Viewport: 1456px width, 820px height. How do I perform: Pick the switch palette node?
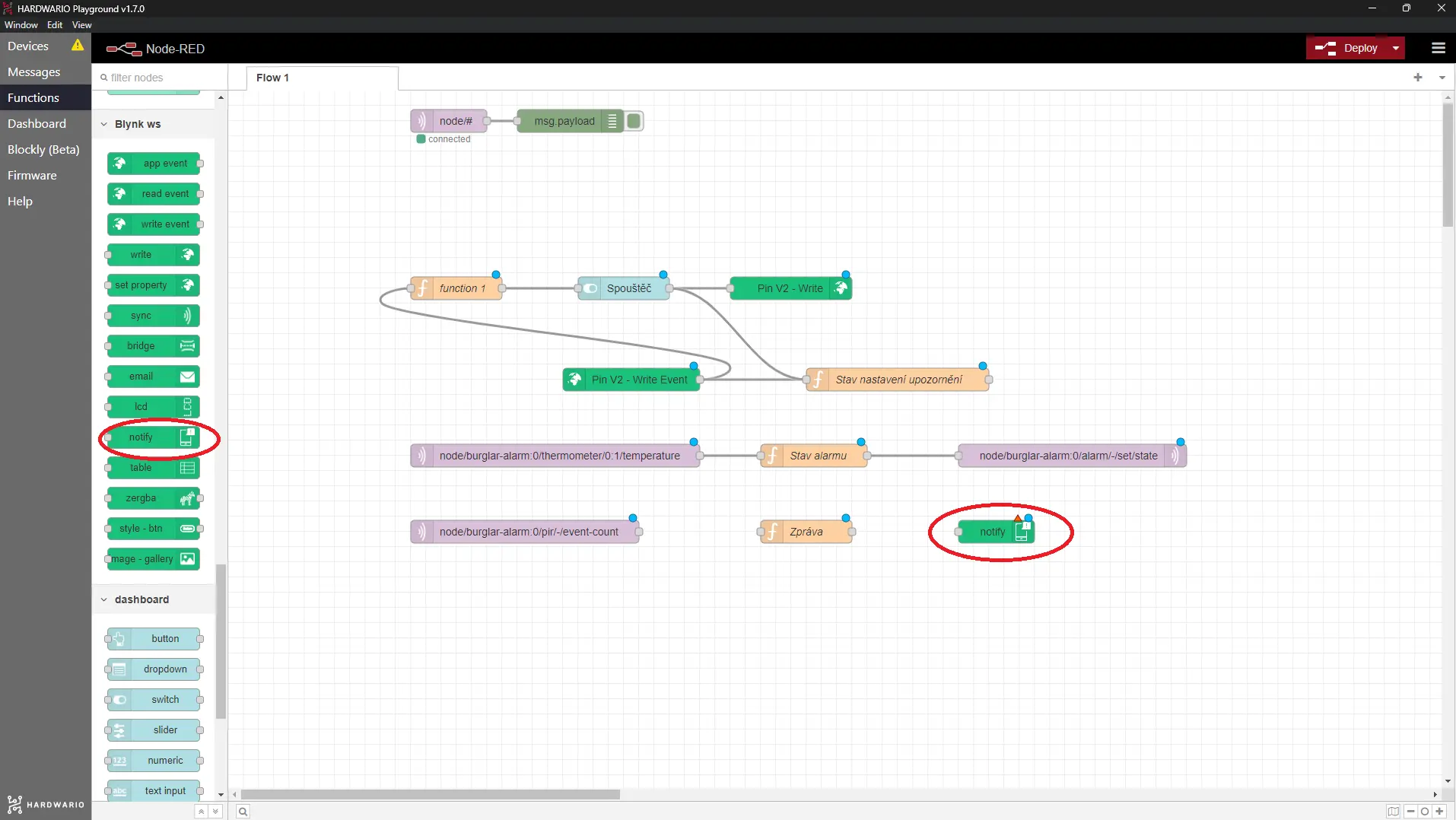[154, 700]
